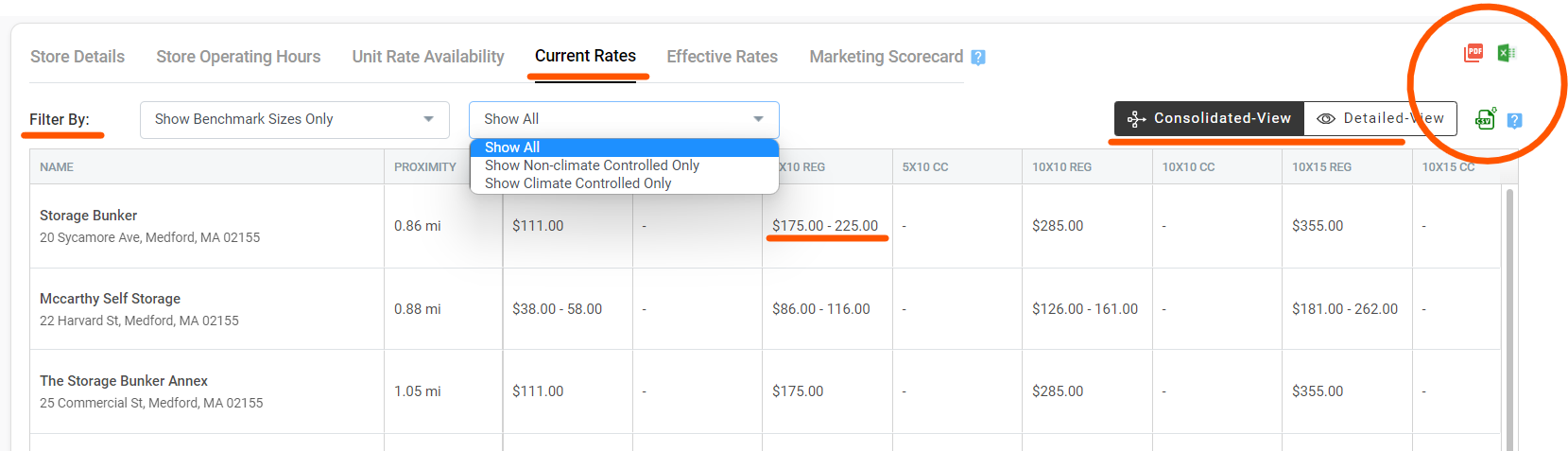Screen dimensions: 1568x451
Task: Click Storage Bunker $355.00 10X15 rate
Action: click(1318, 226)
